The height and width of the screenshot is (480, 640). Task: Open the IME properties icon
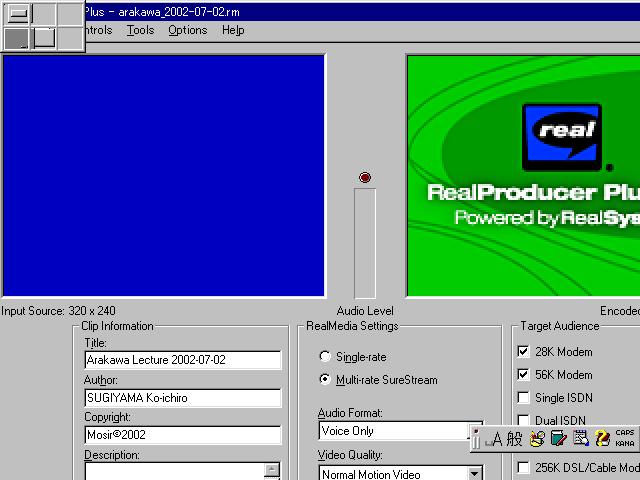580,439
